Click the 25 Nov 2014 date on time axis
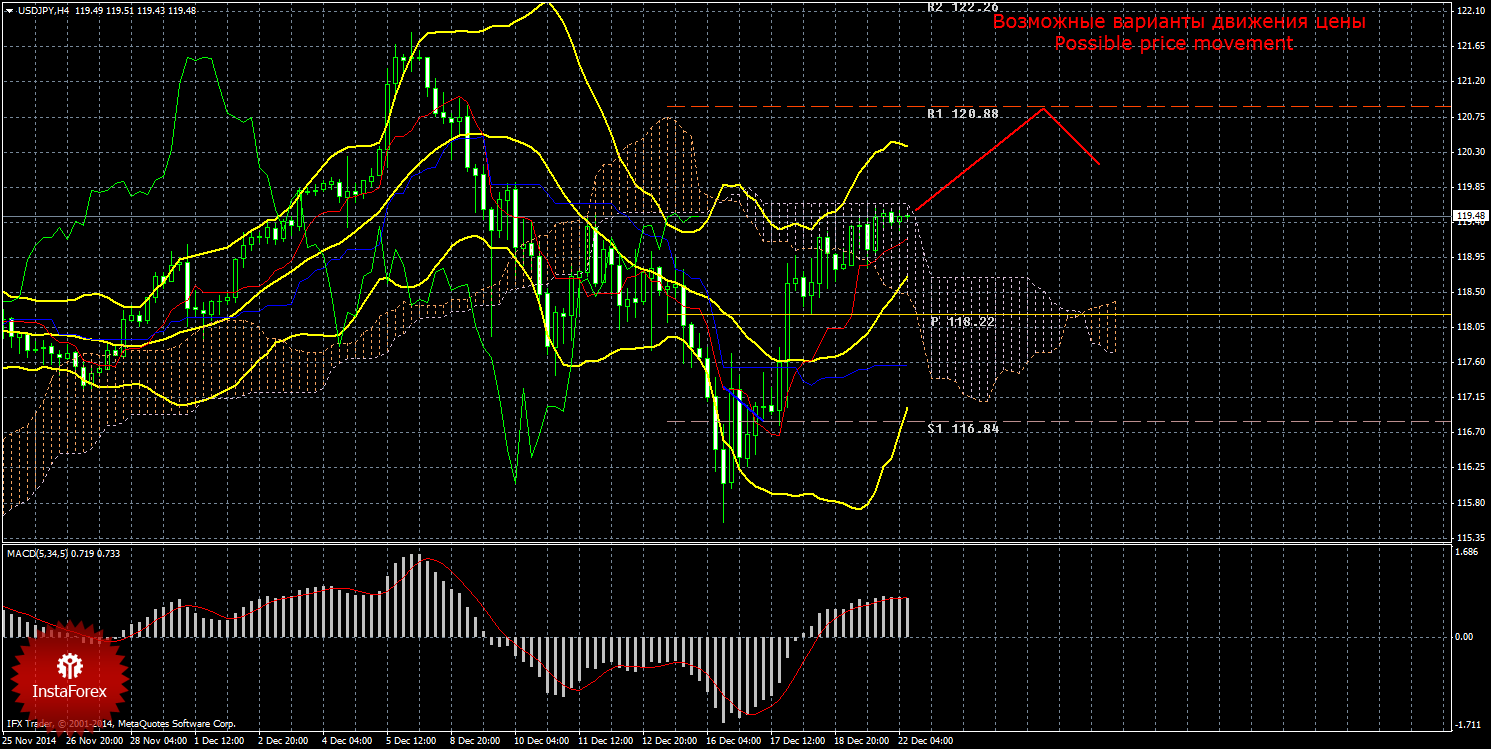 click(28, 741)
